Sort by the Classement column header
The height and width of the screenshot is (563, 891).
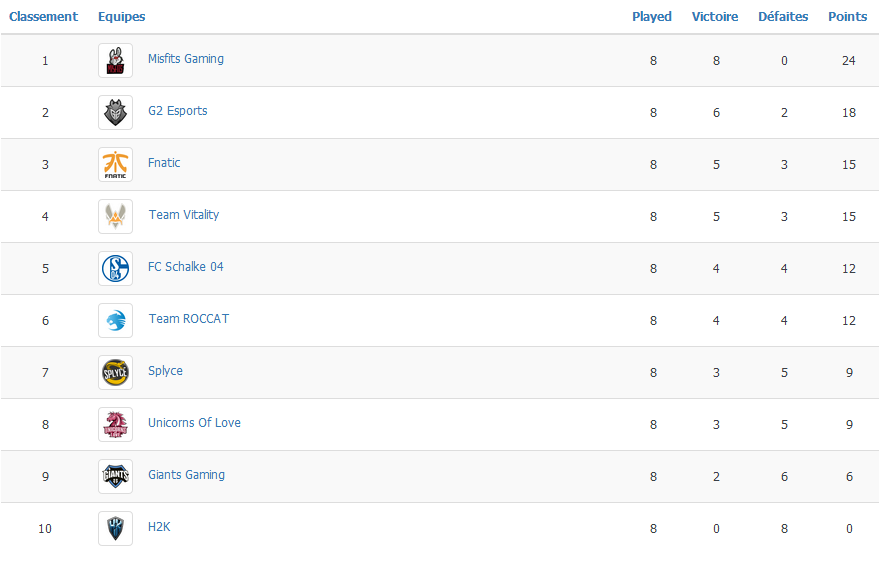coord(43,16)
